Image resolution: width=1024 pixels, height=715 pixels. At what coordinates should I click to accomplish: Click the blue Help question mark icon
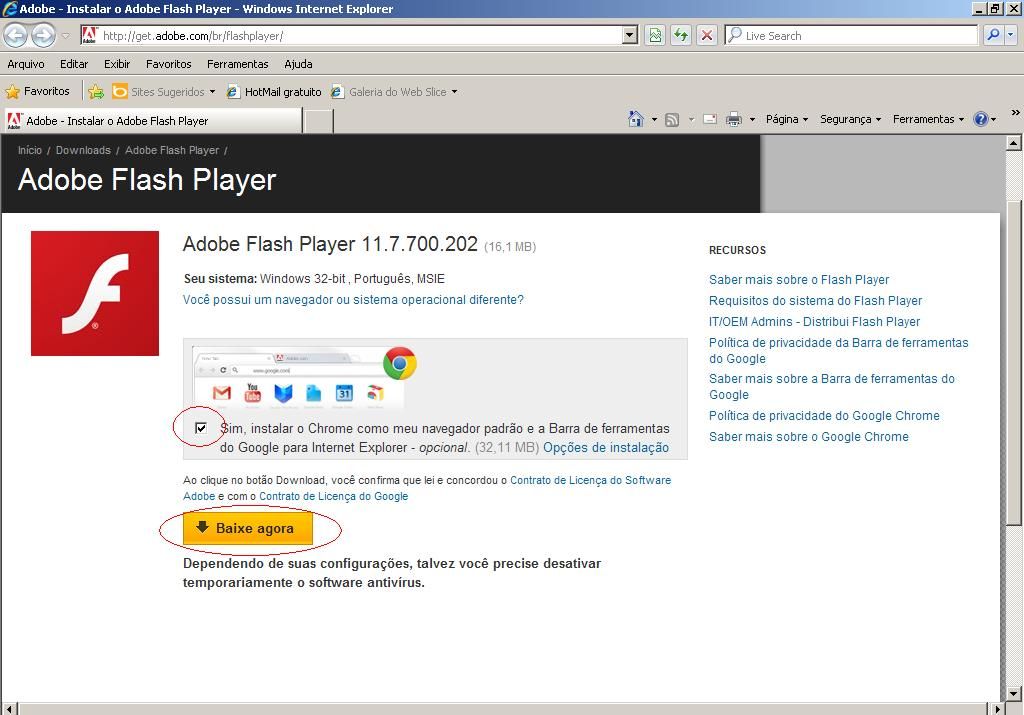pos(980,119)
